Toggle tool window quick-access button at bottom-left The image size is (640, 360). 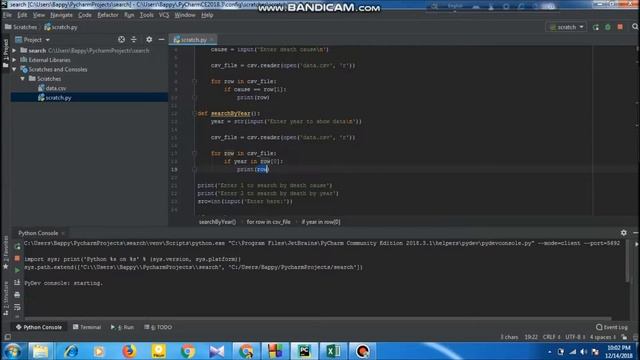7,337
